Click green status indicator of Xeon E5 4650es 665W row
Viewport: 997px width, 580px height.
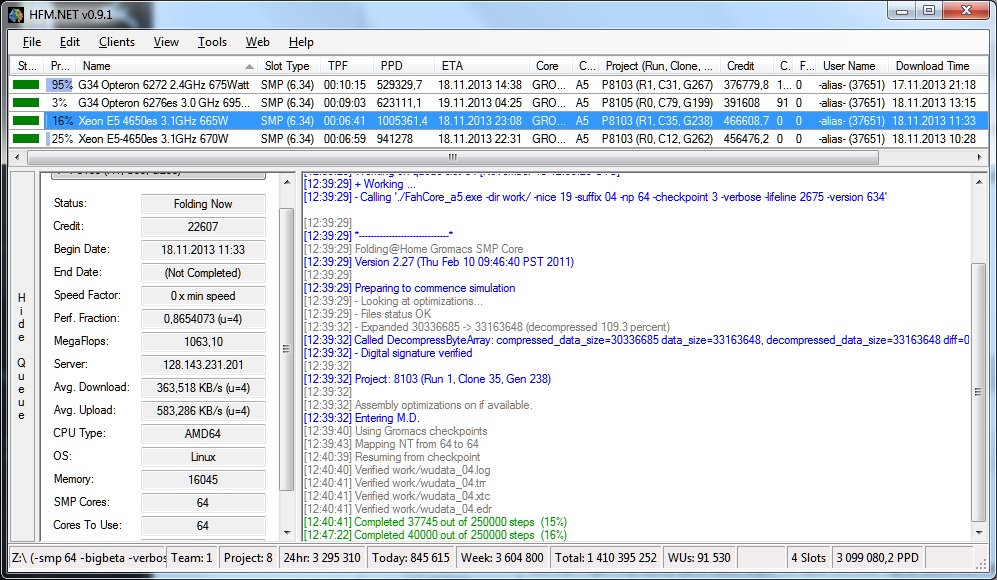(x=26, y=120)
